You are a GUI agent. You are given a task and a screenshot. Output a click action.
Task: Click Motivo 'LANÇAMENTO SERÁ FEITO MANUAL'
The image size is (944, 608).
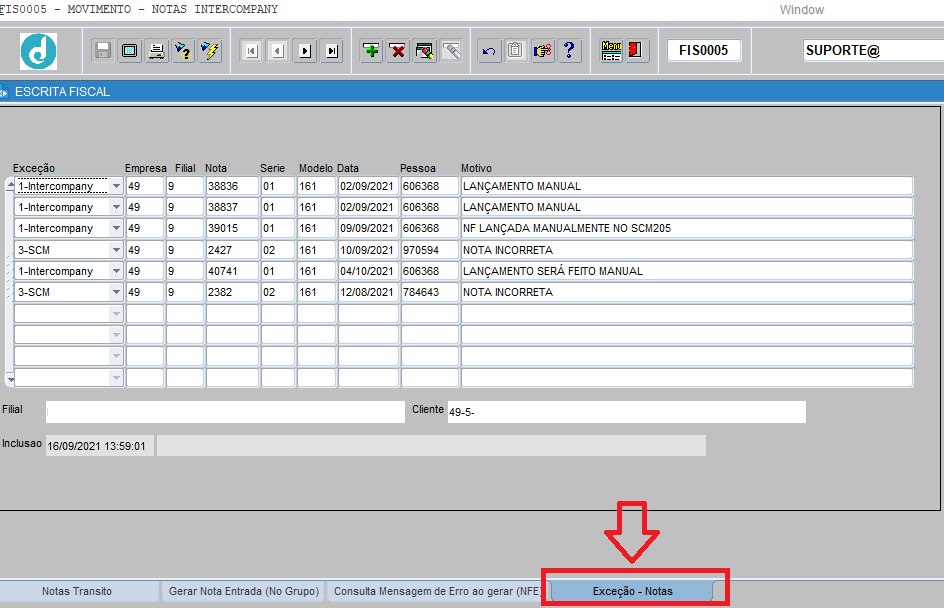point(687,271)
